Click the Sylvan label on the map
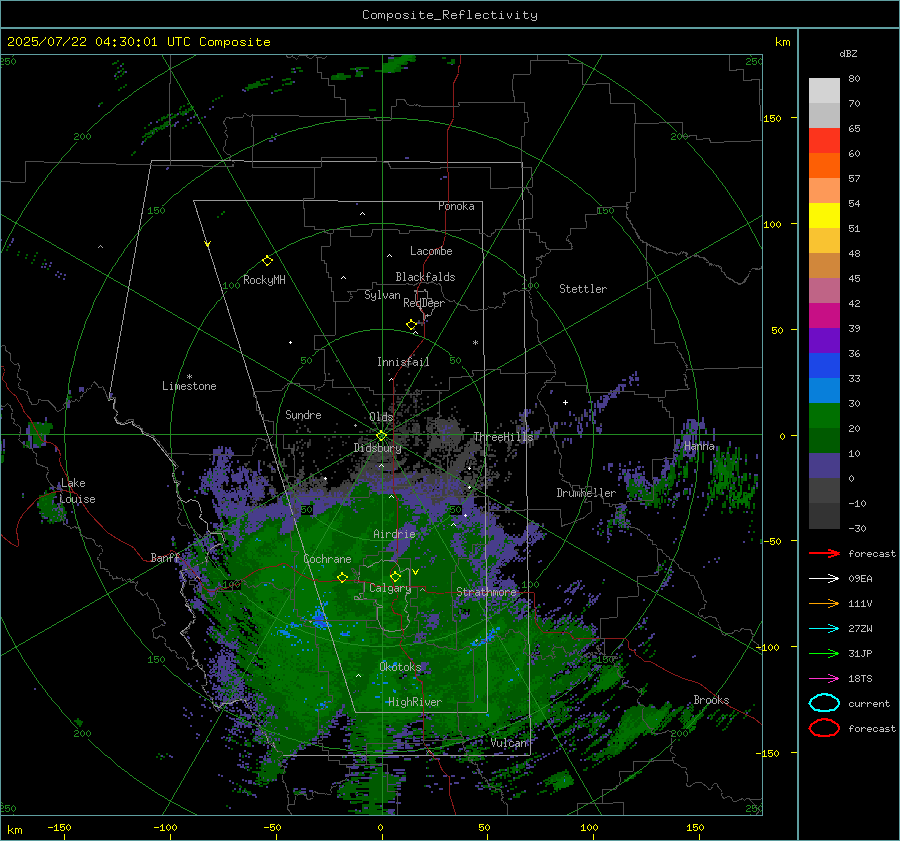This screenshot has height=841, width=900. click(x=382, y=296)
